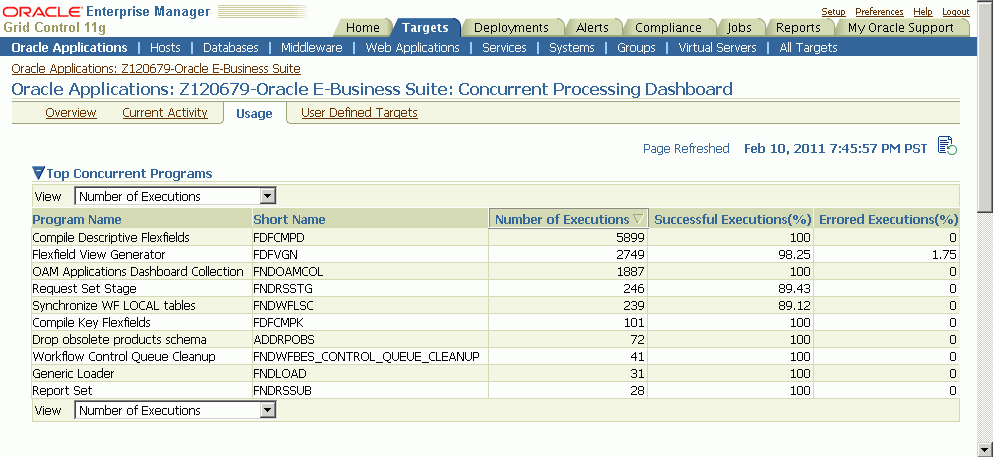Open the Databases subtab
The width and height of the screenshot is (993, 457).
point(231,47)
